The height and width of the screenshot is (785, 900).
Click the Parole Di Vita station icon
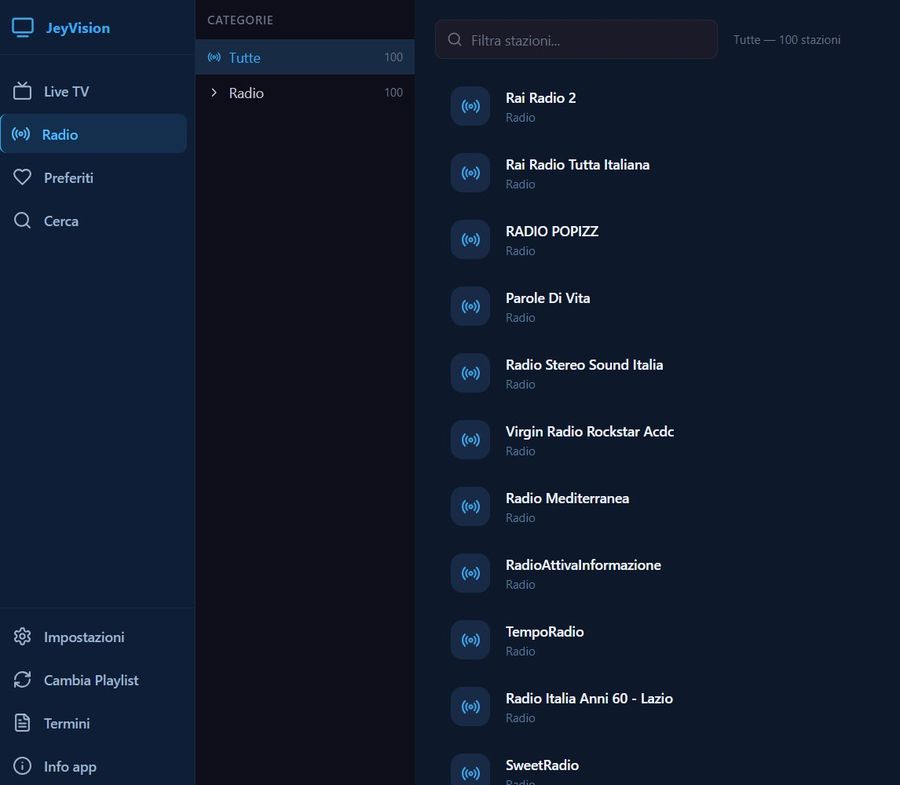tap(470, 306)
